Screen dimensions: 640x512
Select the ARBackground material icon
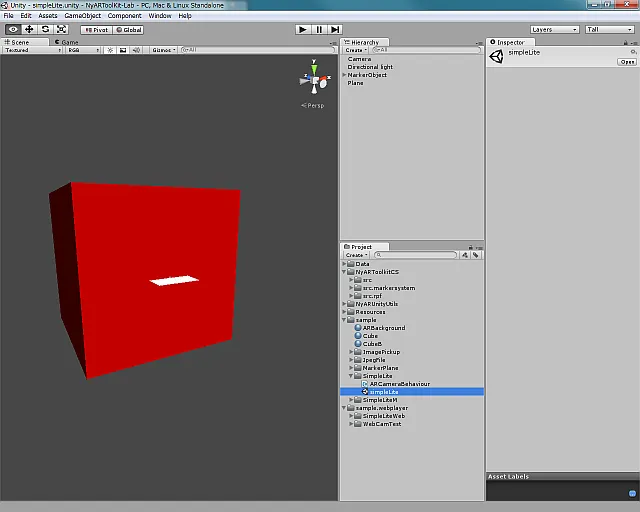(x=358, y=327)
